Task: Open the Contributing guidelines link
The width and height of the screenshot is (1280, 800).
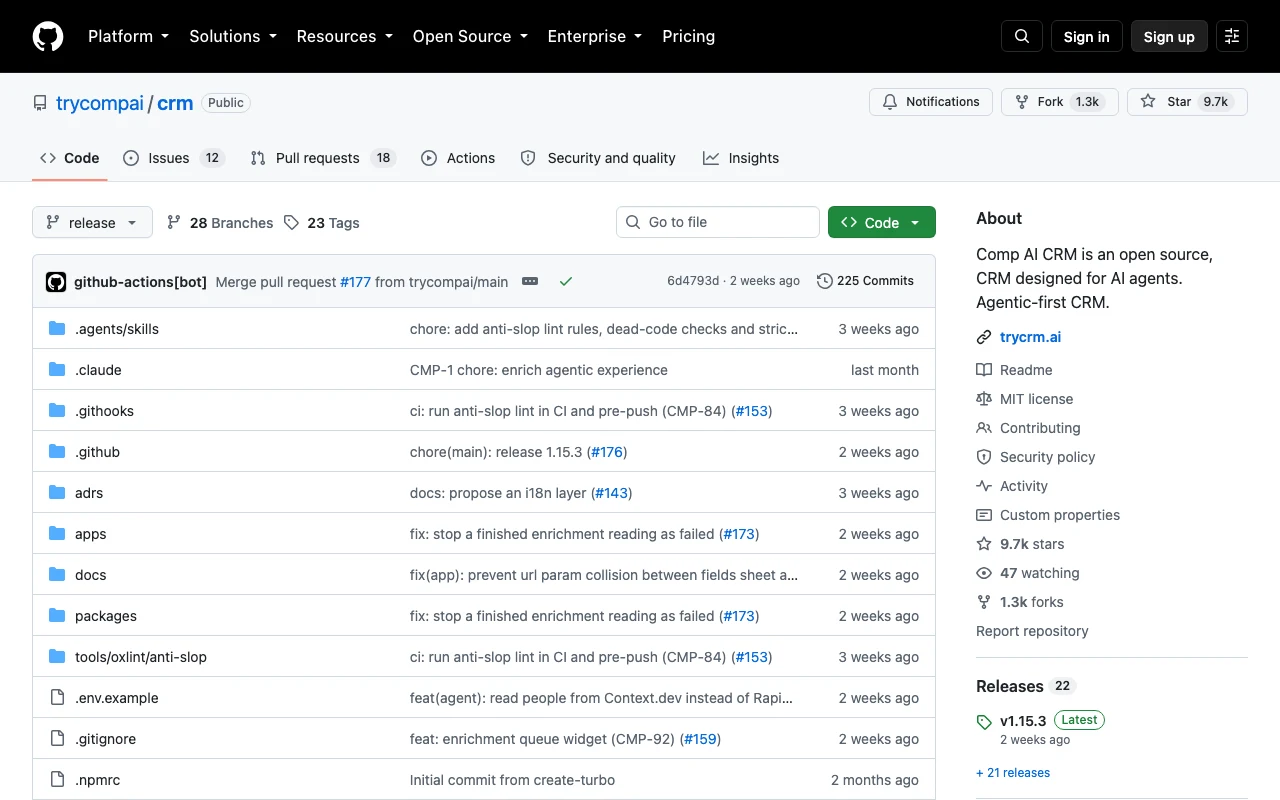Action: (x=1028, y=428)
